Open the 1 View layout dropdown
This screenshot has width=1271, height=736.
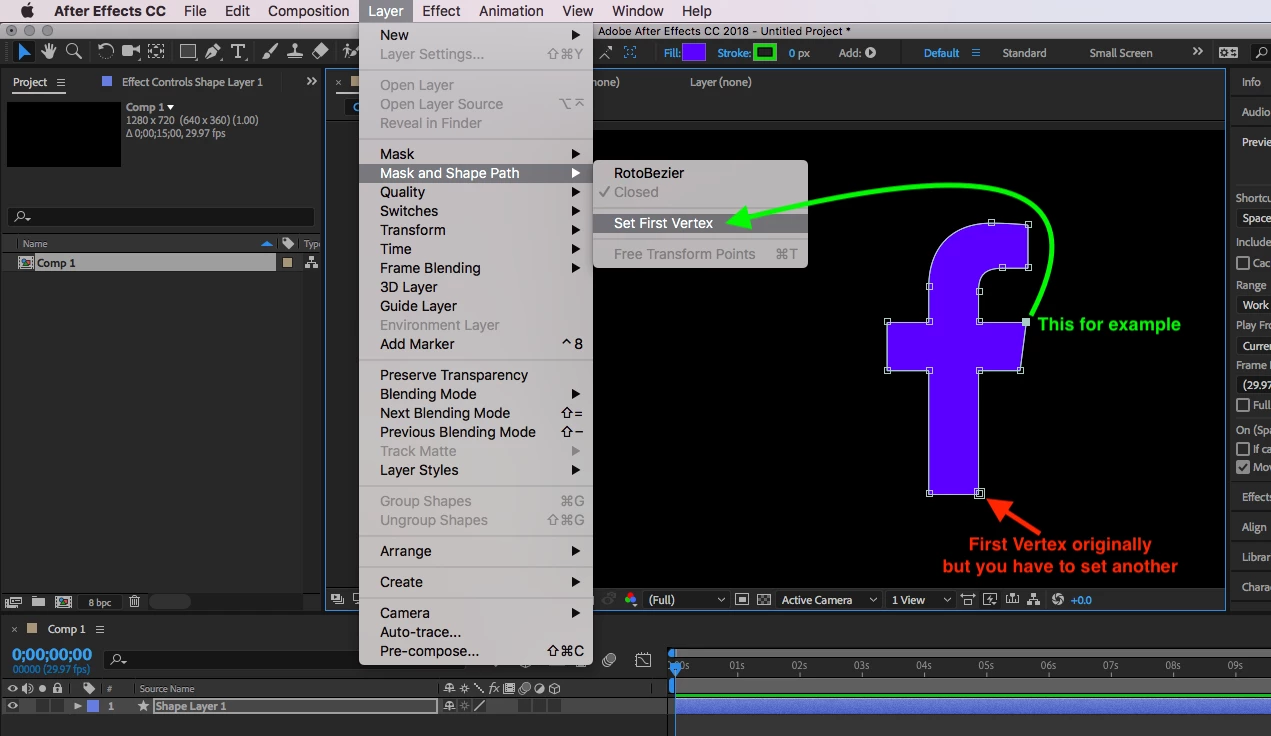click(x=922, y=600)
